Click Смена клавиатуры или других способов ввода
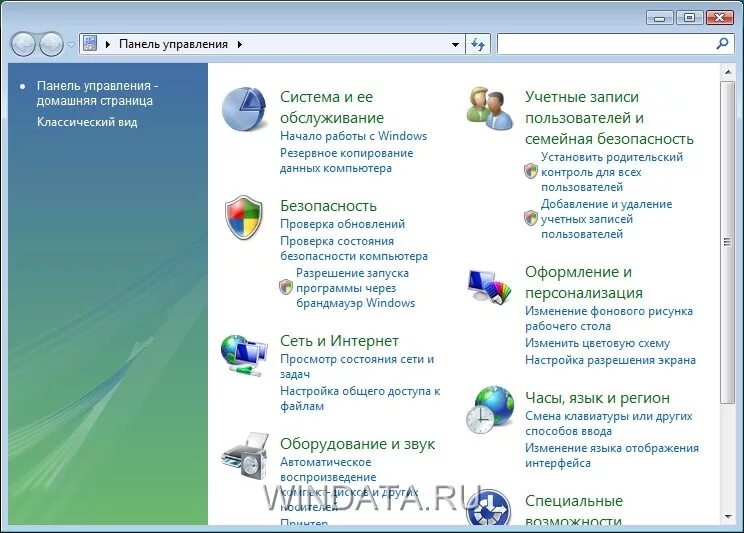 point(609,423)
